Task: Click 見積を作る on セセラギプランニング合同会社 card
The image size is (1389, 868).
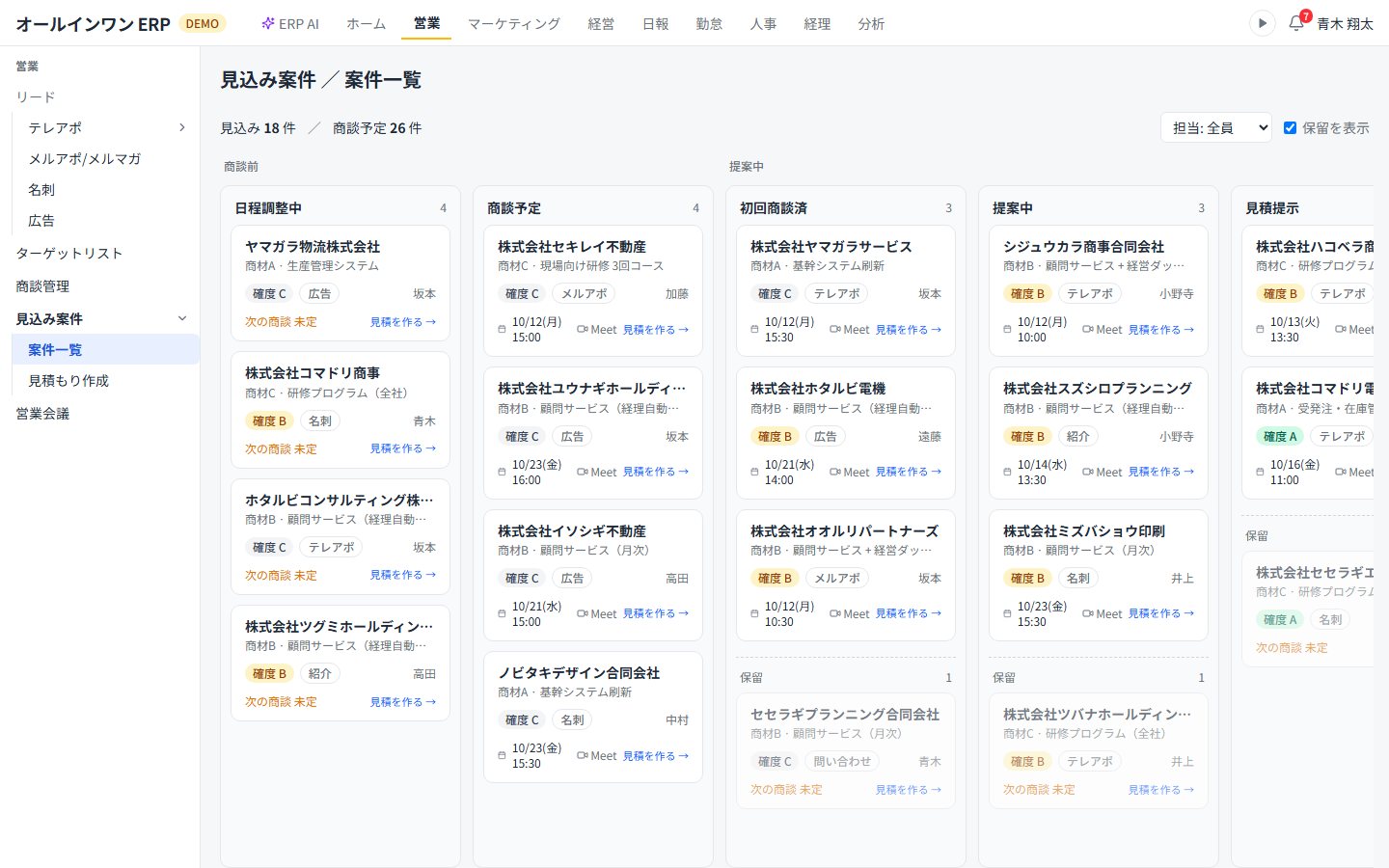Action: (909, 790)
